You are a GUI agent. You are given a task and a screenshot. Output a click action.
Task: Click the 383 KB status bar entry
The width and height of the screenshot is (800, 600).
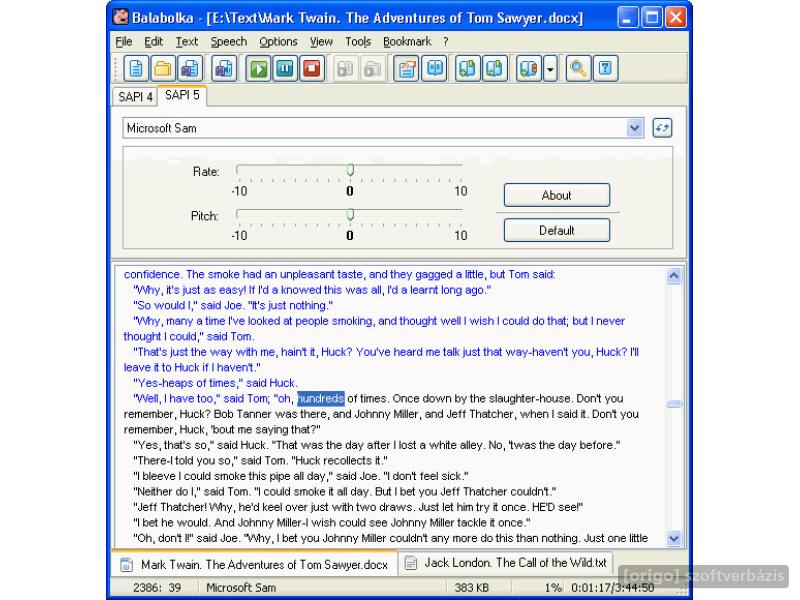[471, 588]
